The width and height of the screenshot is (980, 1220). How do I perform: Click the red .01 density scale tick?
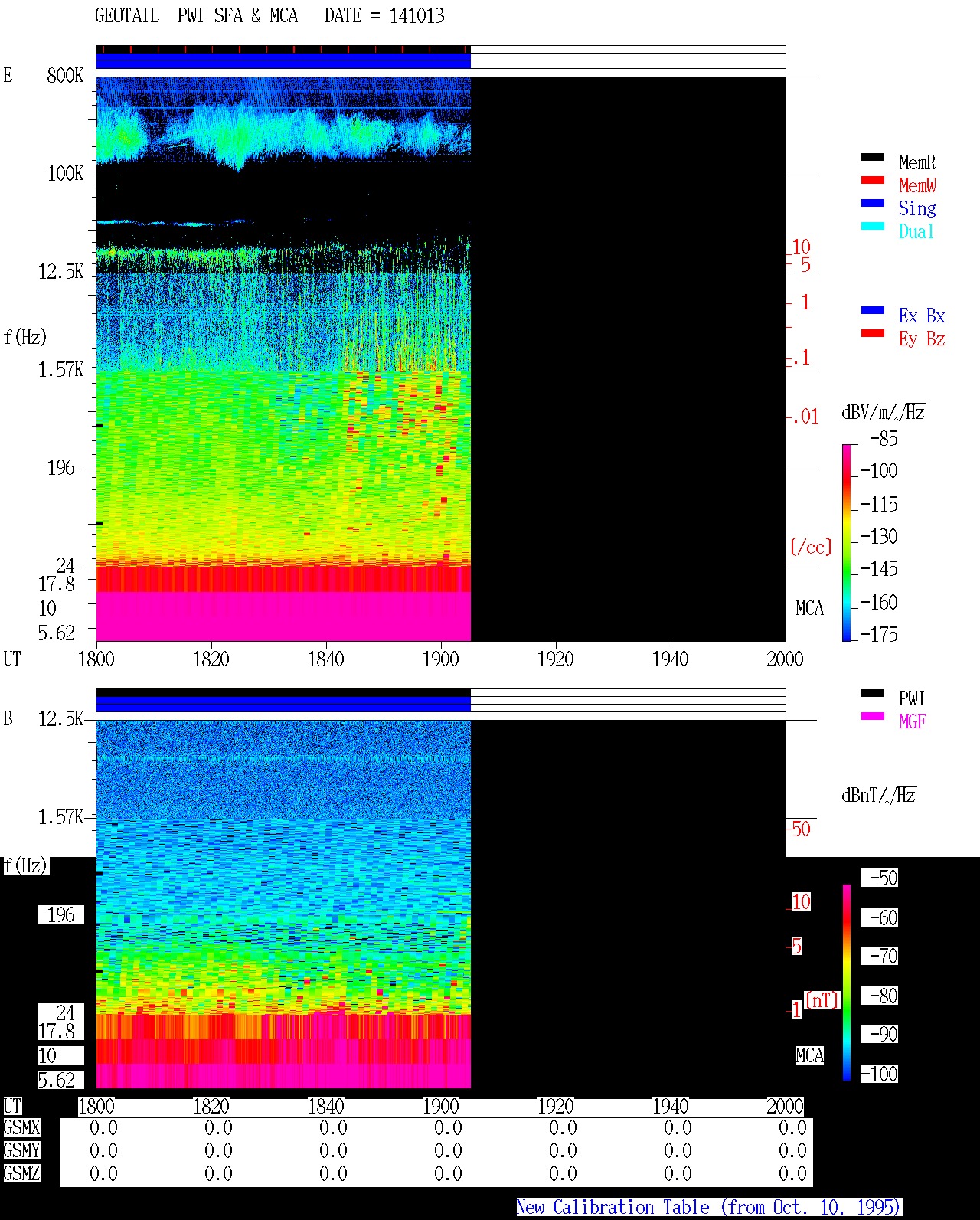pyautogui.click(x=805, y=417)
